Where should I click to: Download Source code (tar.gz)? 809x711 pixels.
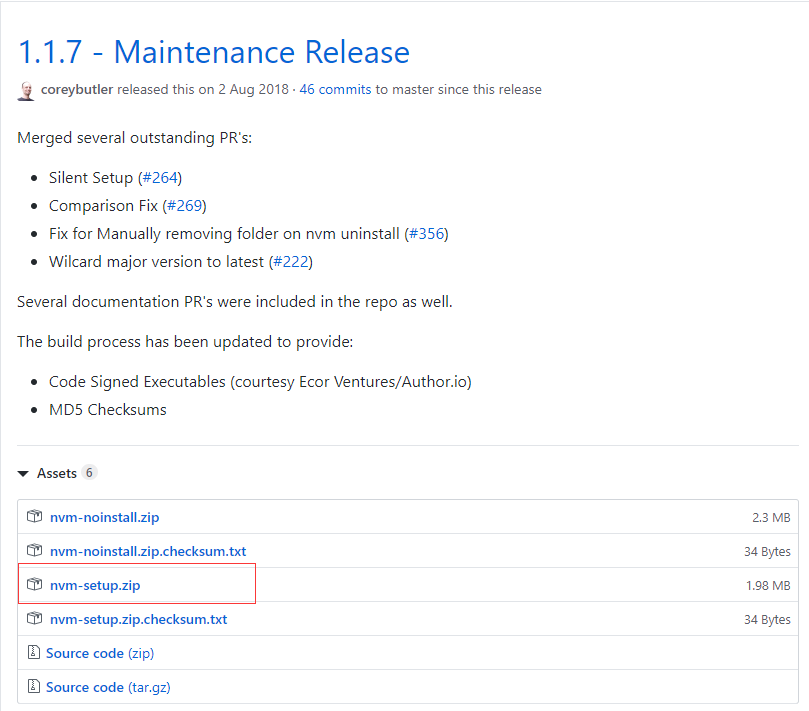point(108,687)
